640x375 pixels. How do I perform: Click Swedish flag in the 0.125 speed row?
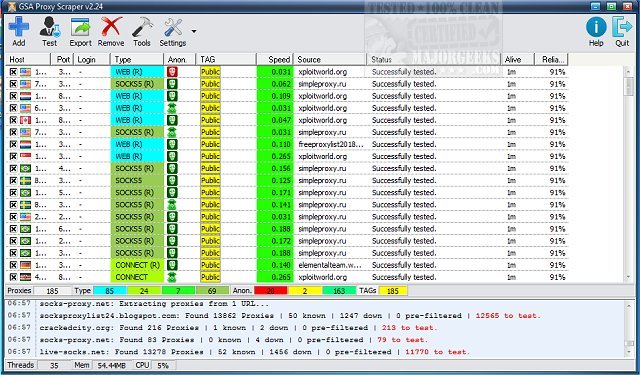[25, 181]
